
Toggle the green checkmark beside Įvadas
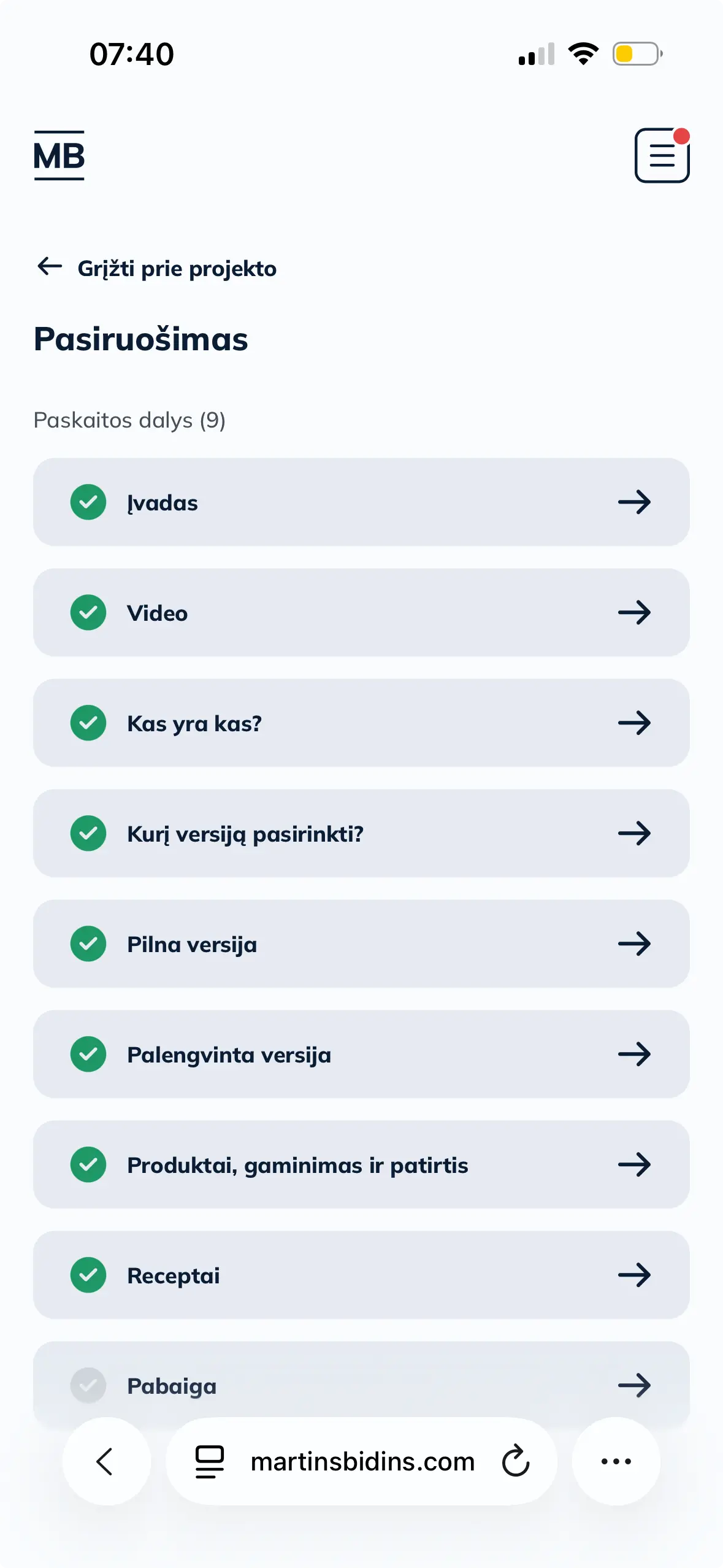point(88,502)
